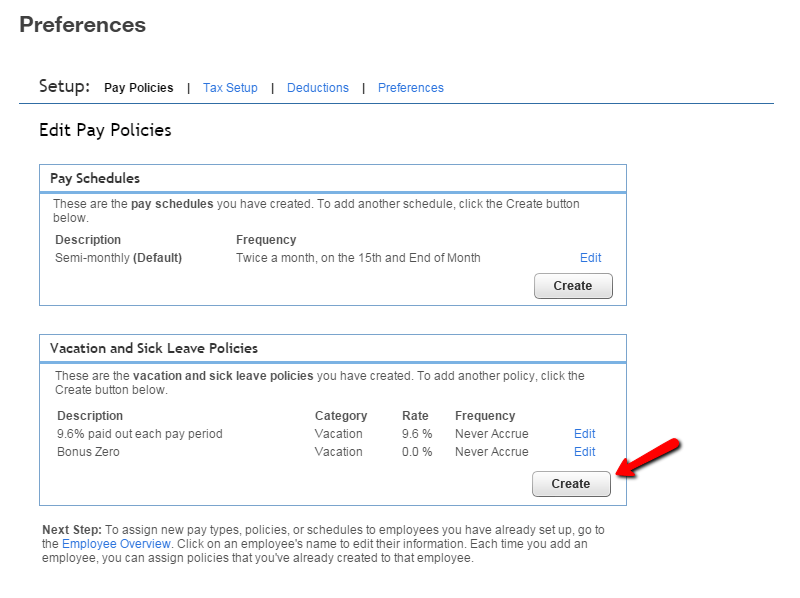Edit the Bonus Zero policy
This screenshot has height=598, width=800.
pos(584,452)
